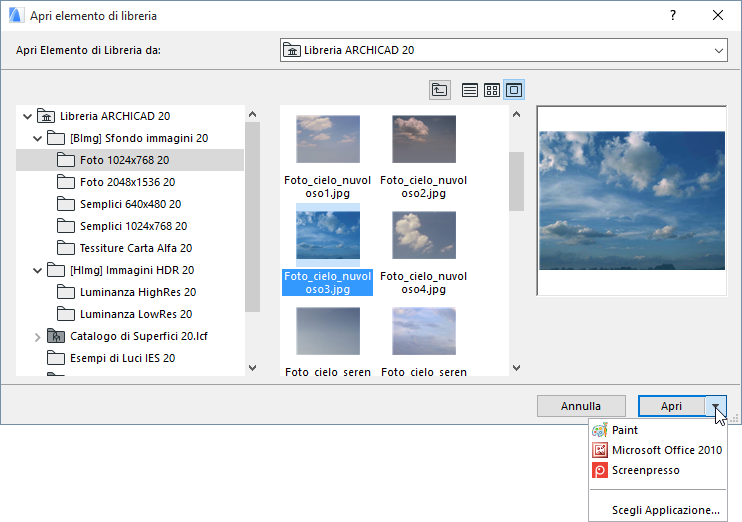Collapse the [HImg] Immagini HDR 20 node
Screen dimensions: 742x522
click(37, 270)
